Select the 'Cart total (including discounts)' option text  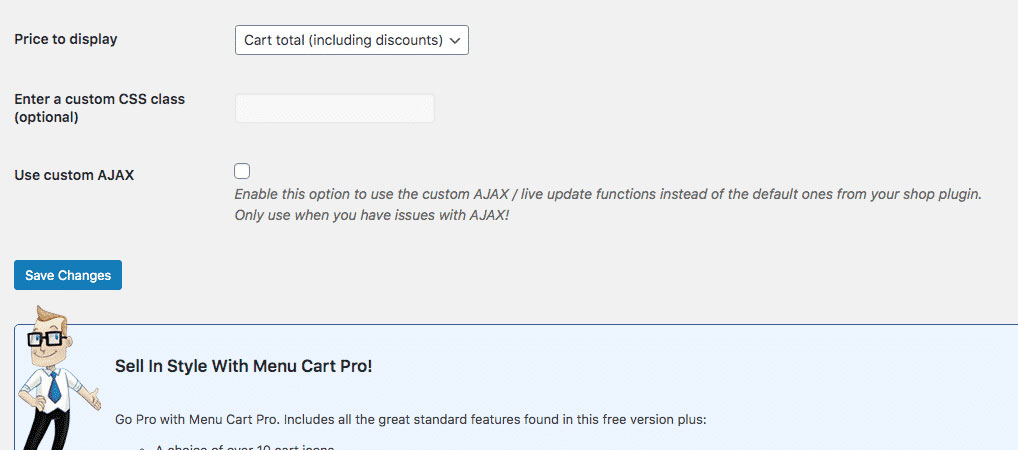pos(342,40)
